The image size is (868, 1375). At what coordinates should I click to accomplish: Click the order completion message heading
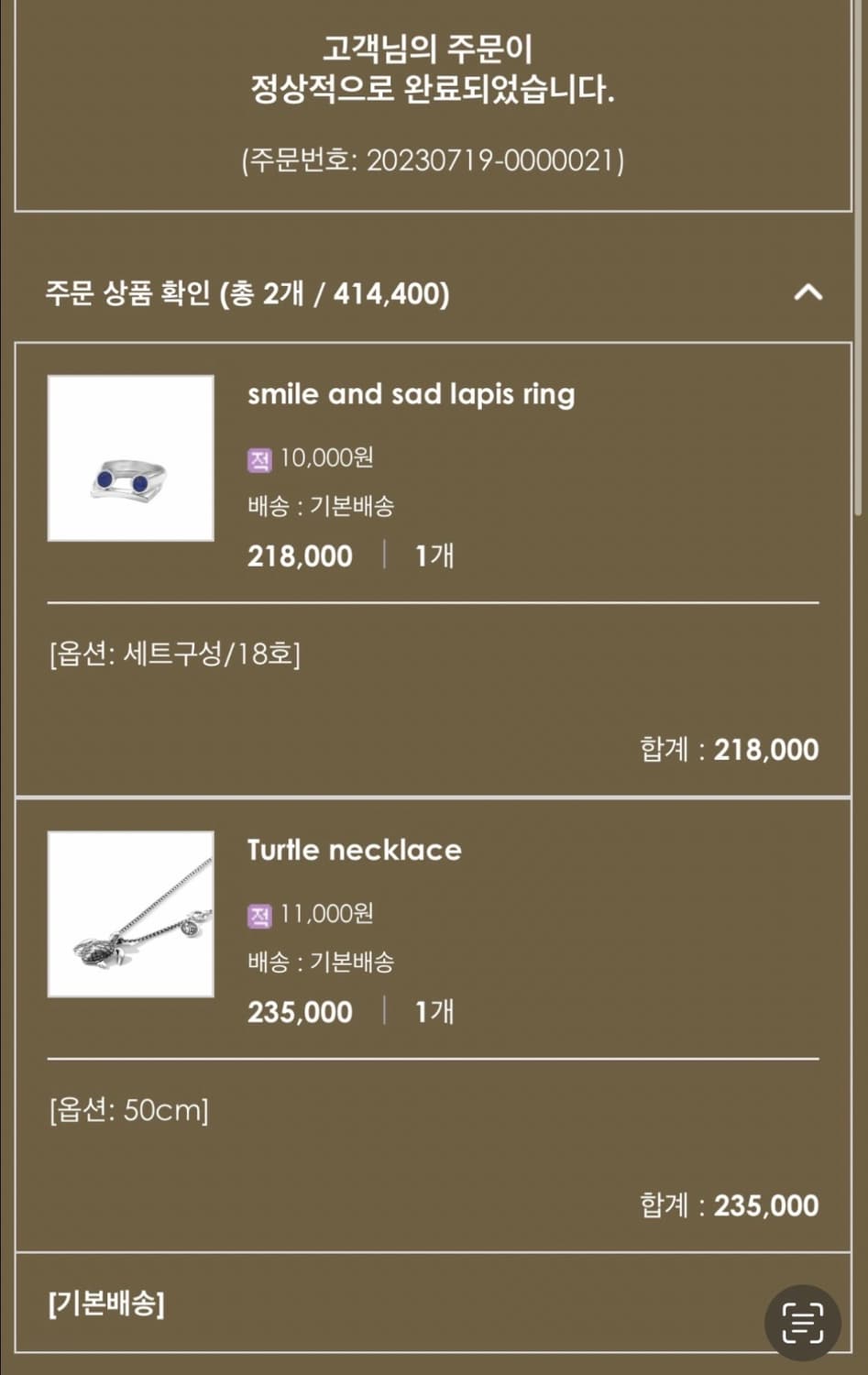click(x=433, y=69)
